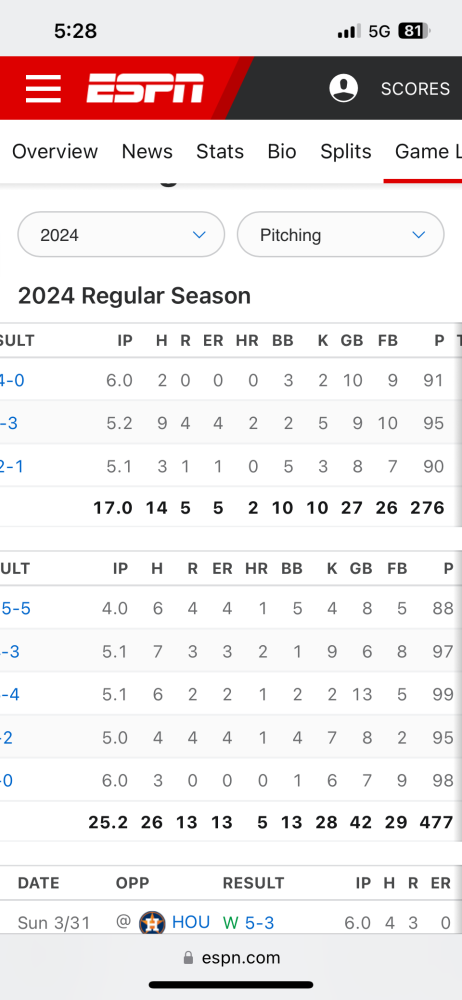Tap the chevron in the 2024 selector
The width and height of the screenshot is (462, 1000).
[199, 235]
